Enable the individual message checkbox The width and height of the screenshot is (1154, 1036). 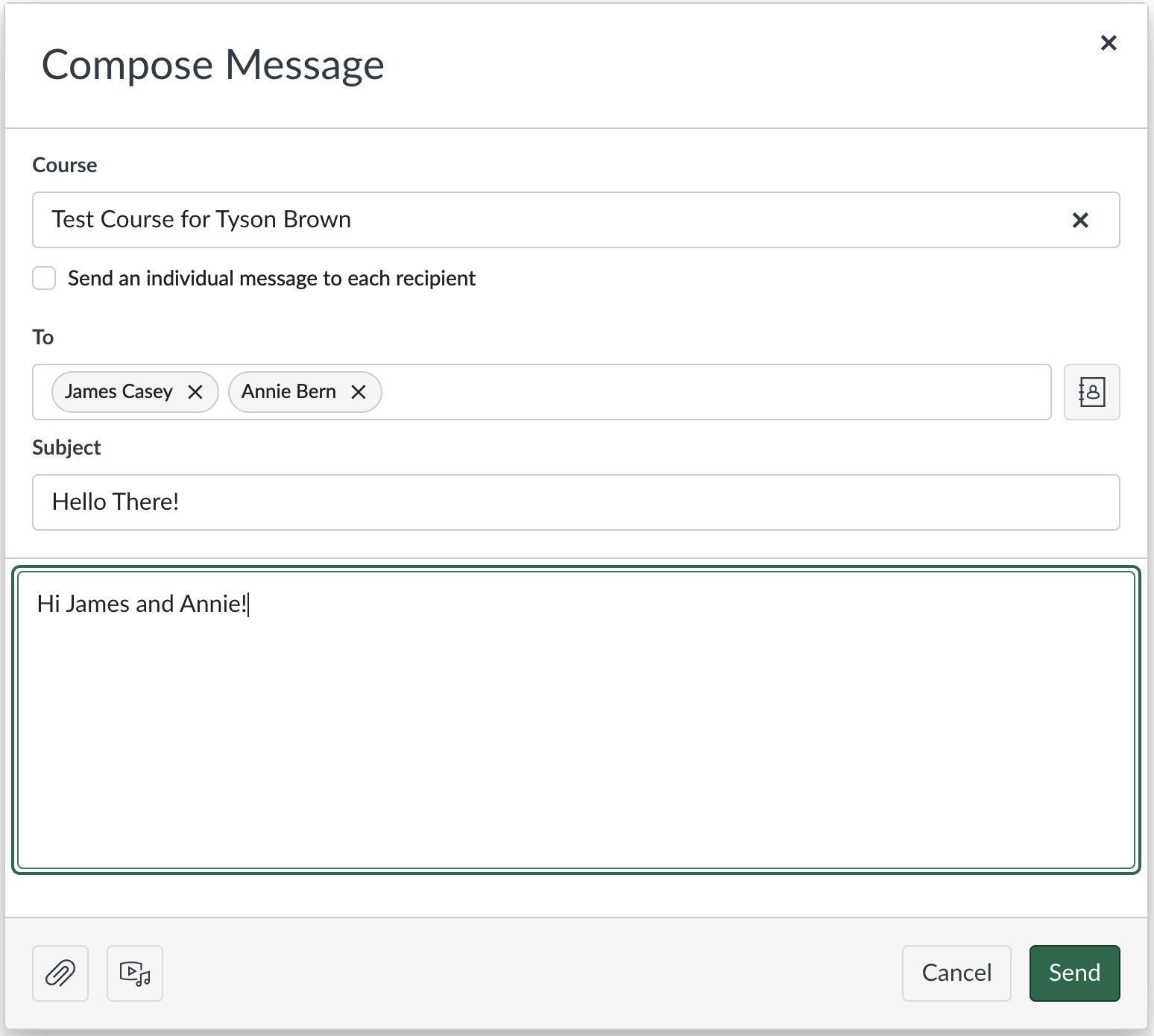(x=44, y=278)
